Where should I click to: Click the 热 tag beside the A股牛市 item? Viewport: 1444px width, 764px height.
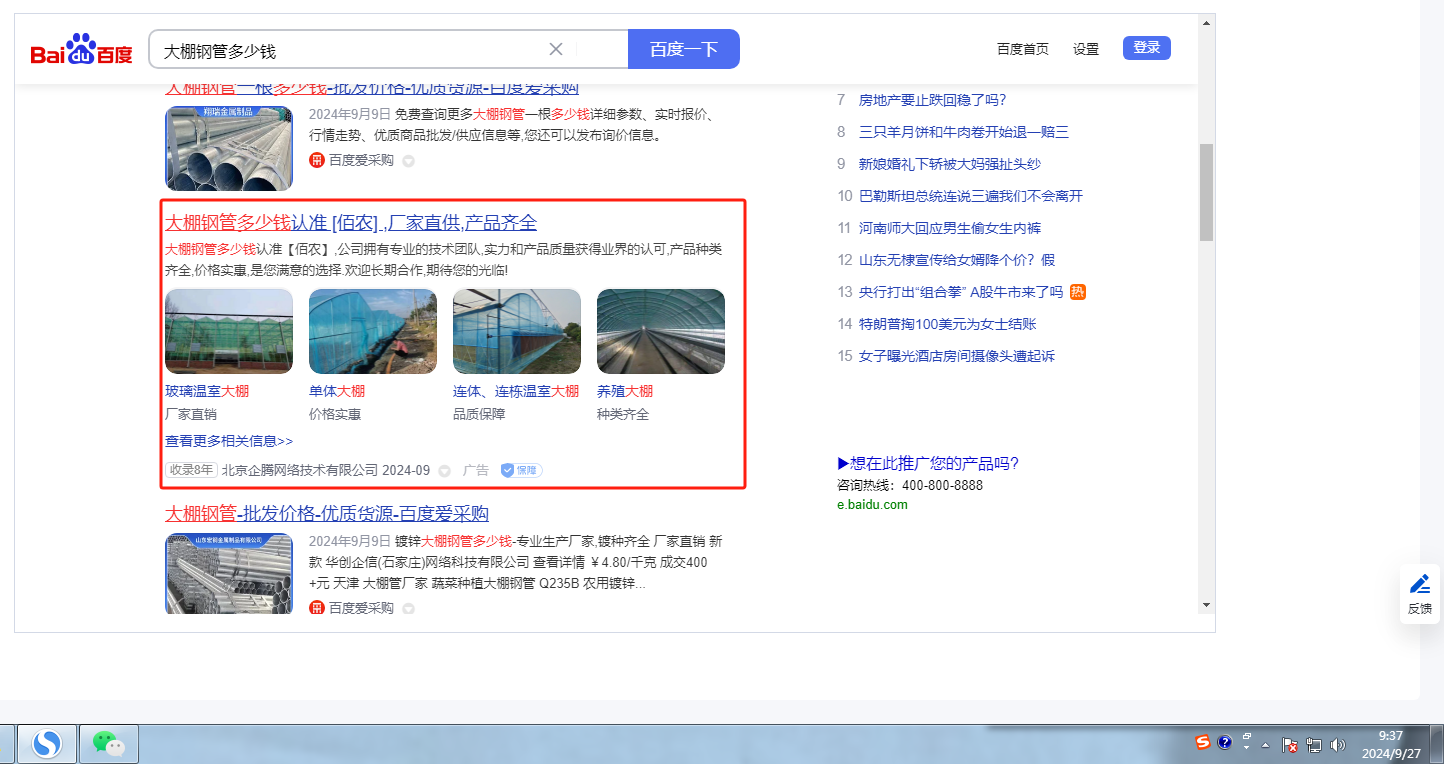[1078, 292]
